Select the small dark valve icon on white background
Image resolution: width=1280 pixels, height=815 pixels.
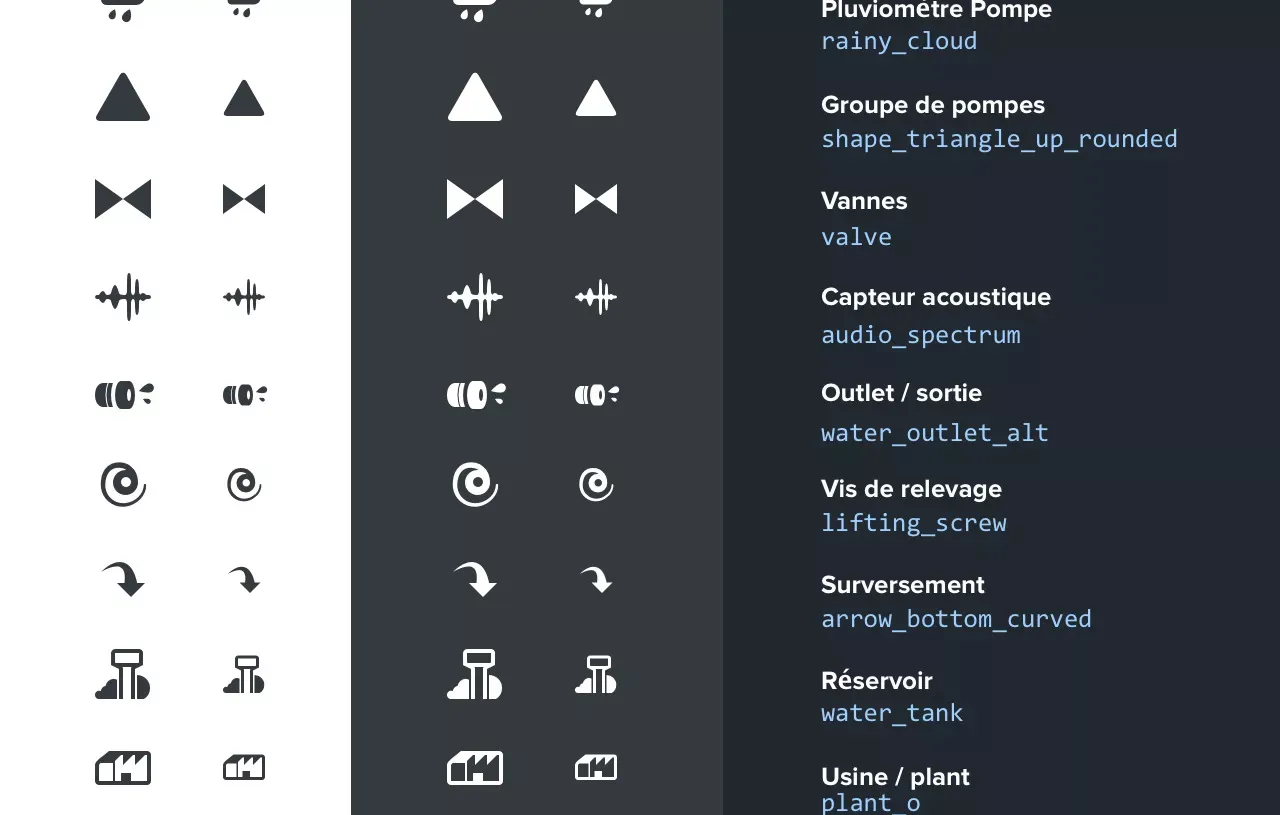tap(244, 199)
